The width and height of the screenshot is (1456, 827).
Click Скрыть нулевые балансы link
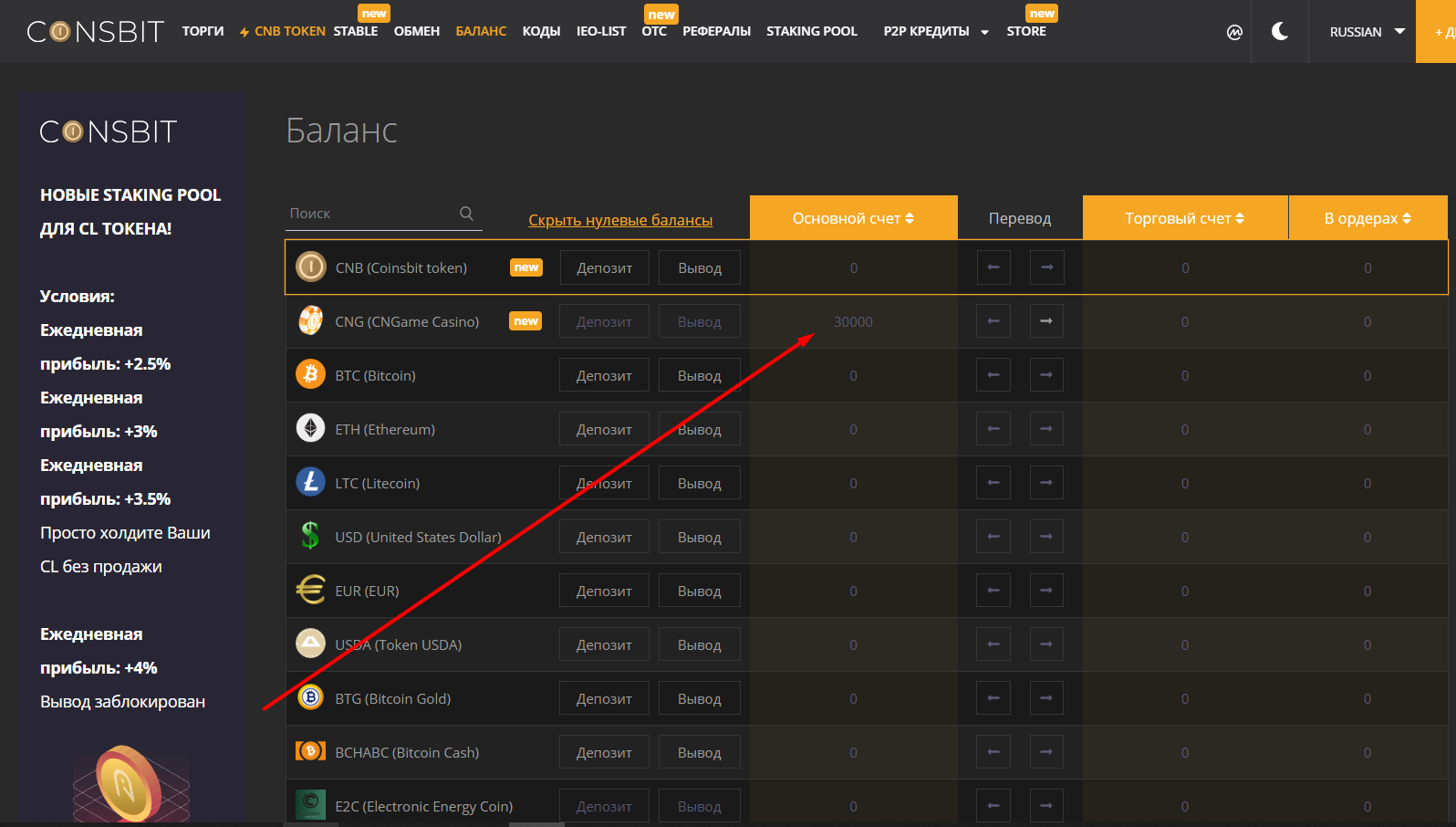(x=620, y=220)
